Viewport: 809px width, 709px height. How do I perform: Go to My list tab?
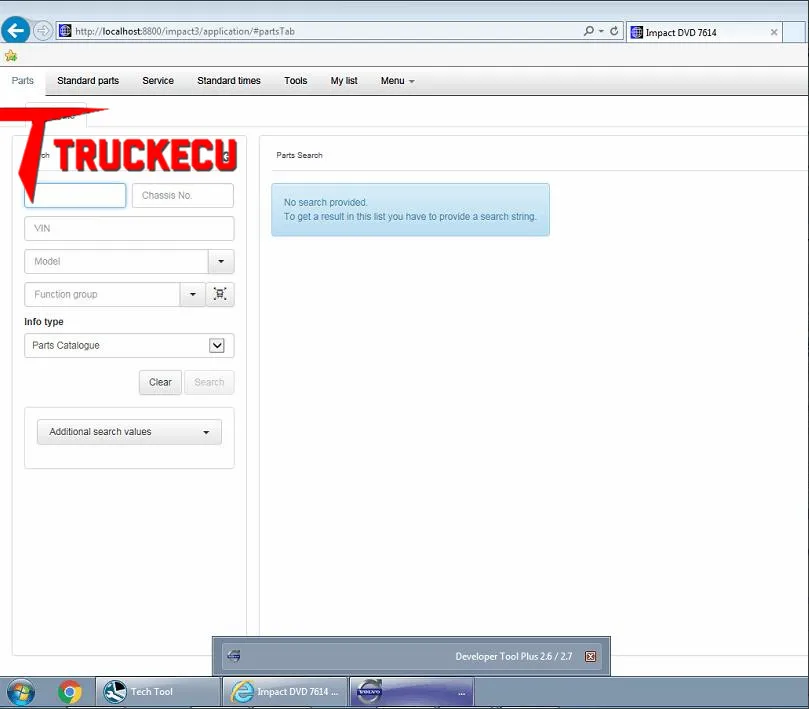coord(344,80)
